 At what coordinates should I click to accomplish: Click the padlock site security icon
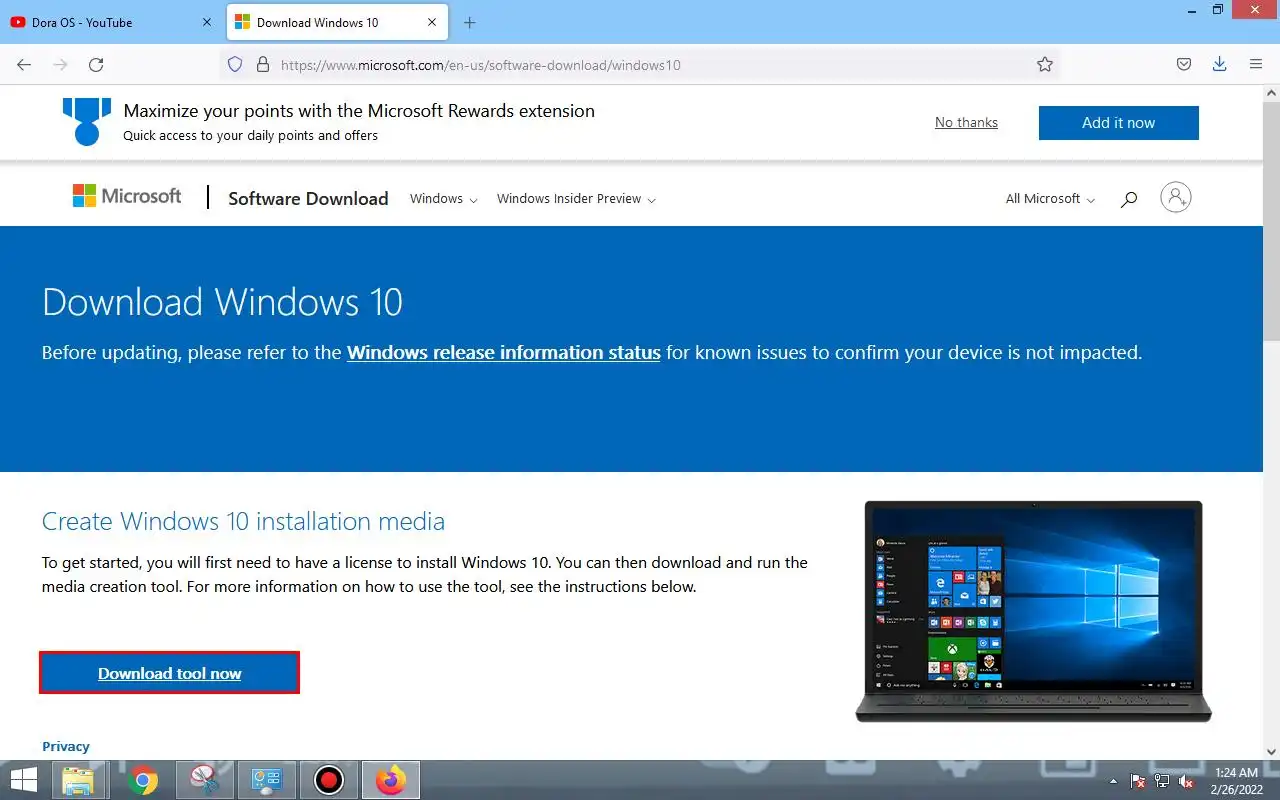tap(263, 64)
